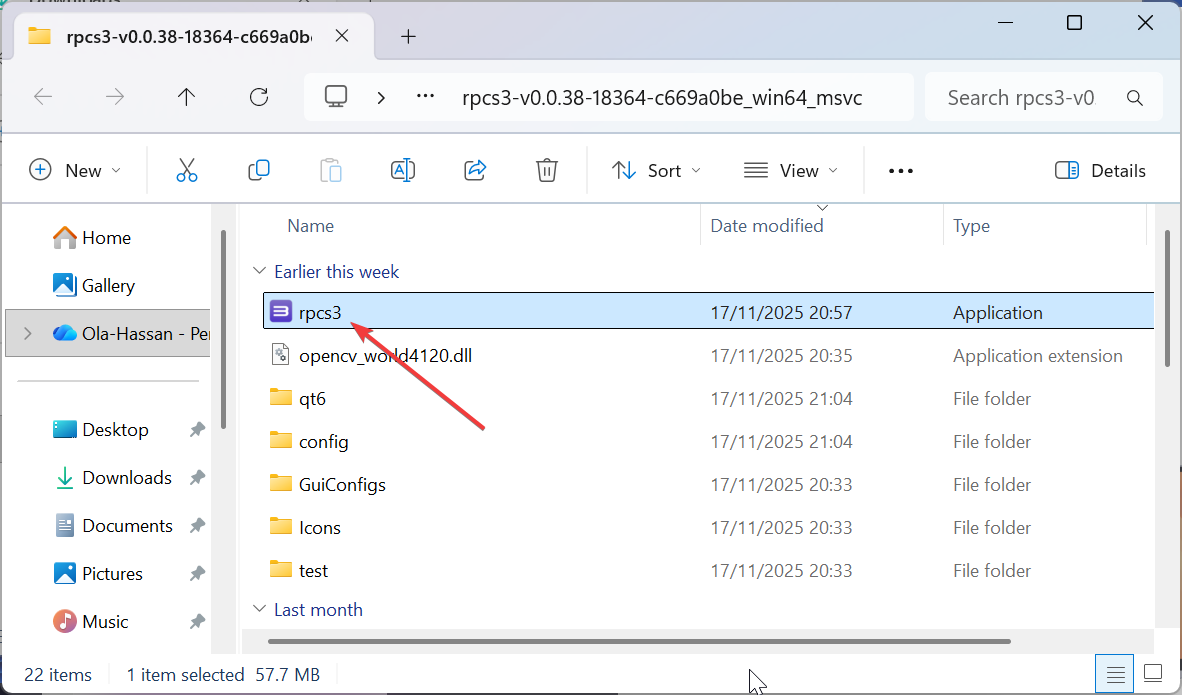Click the '1 item selected 57.7 MB' status text
The image size is (1182, 695).
222,675
